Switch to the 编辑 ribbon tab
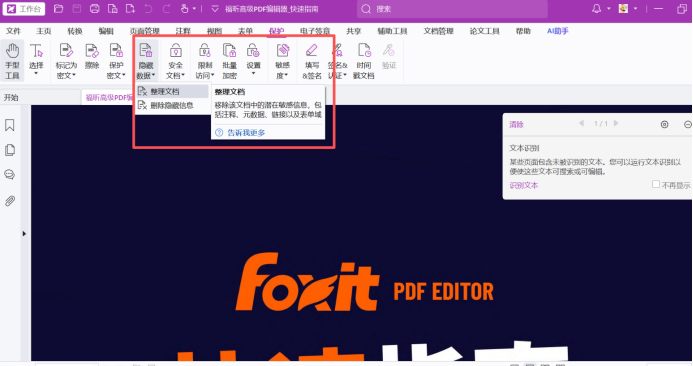This screenshot has width=693, height=366. 106,31
